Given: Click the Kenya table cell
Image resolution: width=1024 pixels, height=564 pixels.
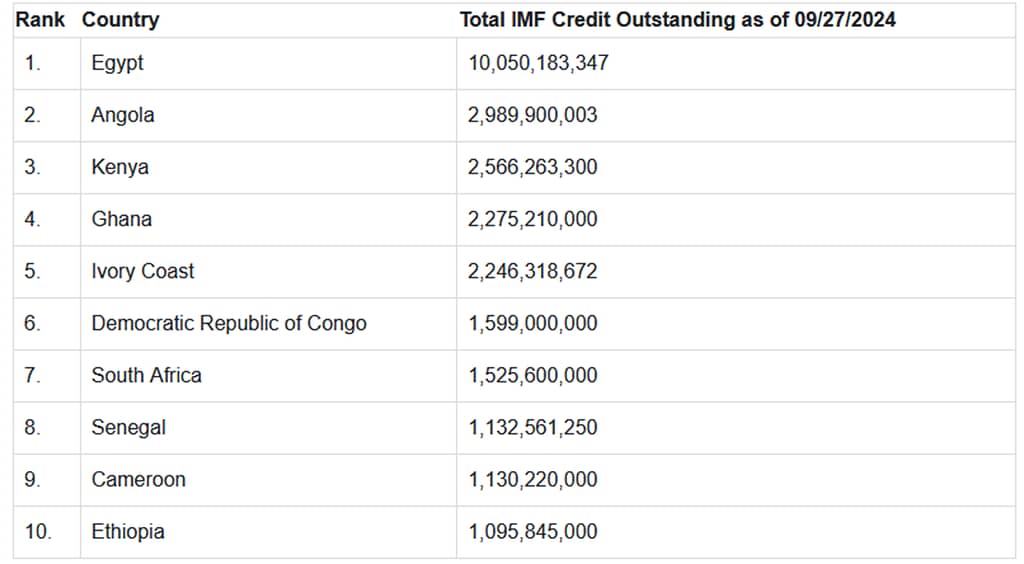Looking at the screenshot, I should pyautogui.click(x=120, y=167).
